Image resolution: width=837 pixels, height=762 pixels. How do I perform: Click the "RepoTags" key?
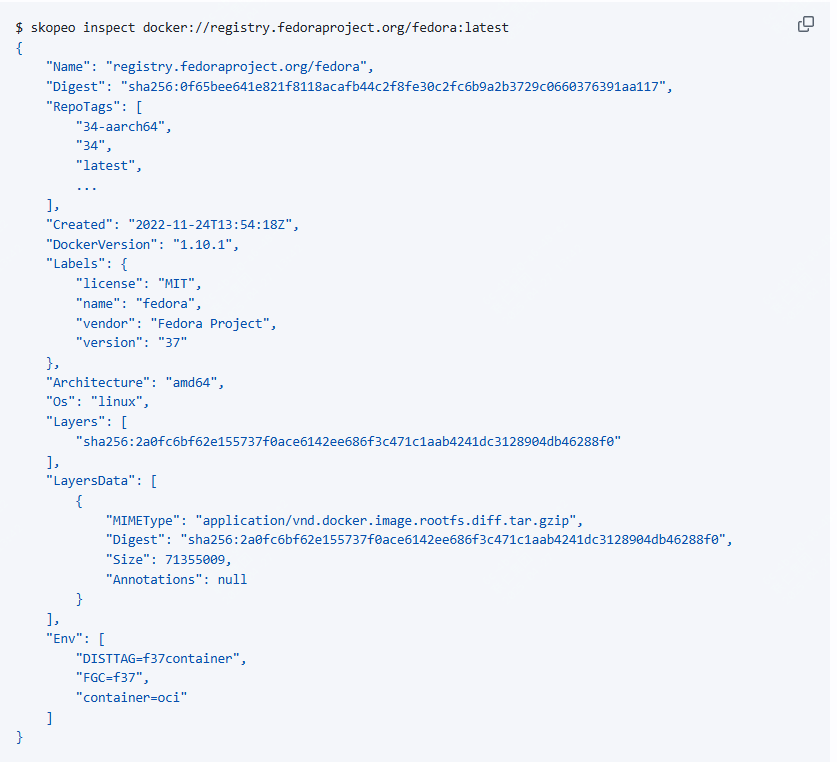point(86,106)
